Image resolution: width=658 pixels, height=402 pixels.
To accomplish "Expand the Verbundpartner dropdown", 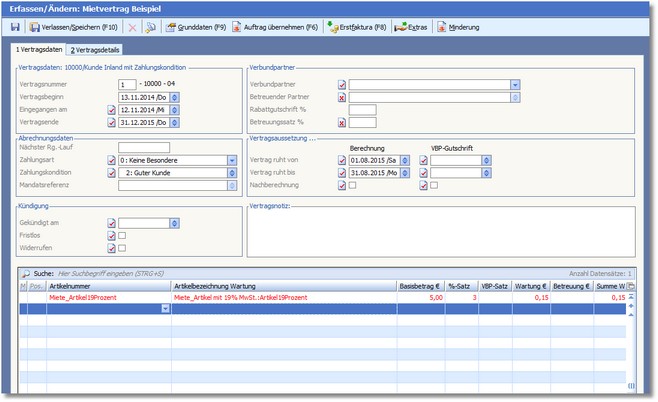I will [514, 85].
